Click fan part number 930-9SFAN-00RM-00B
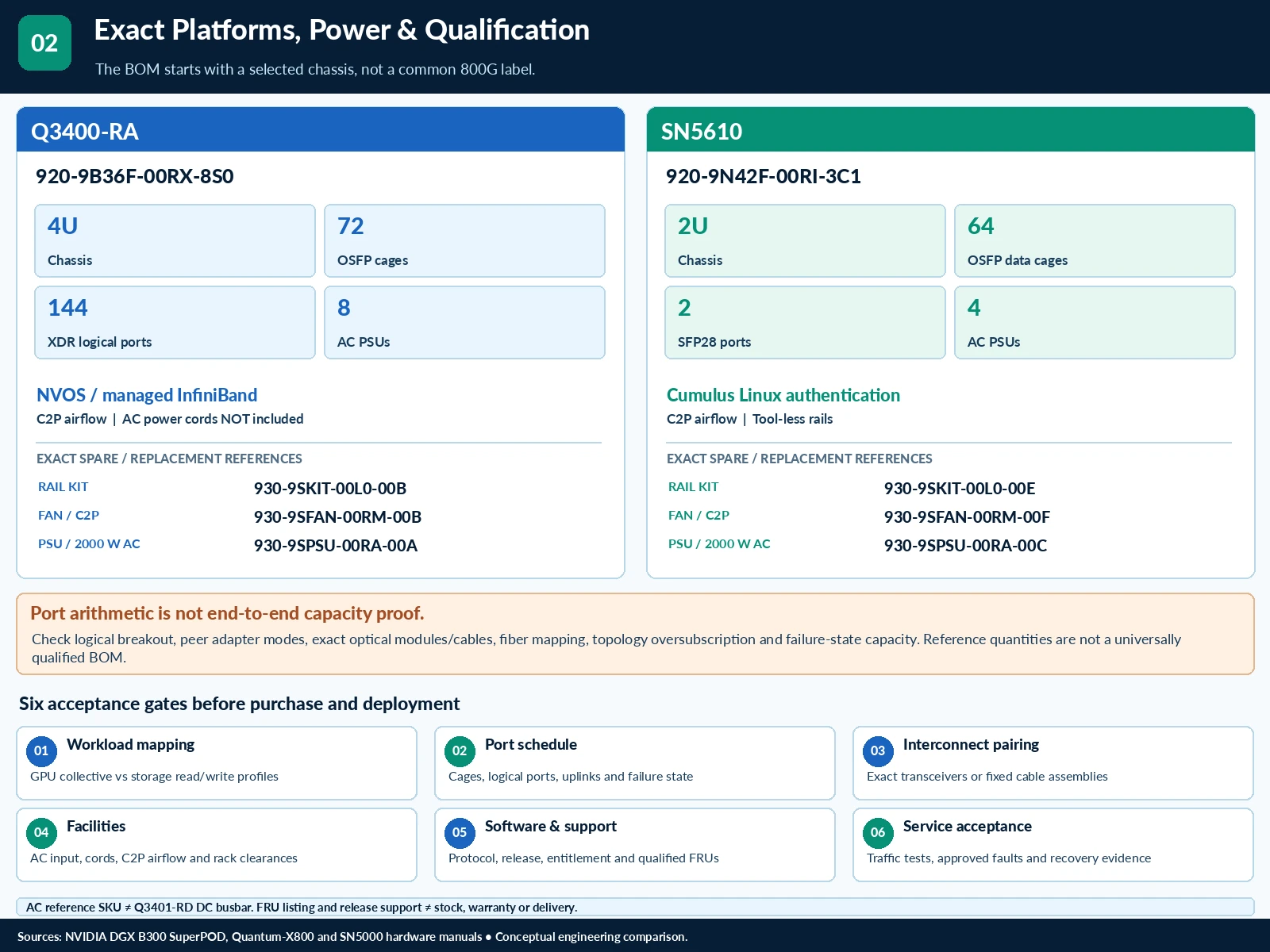This screenshot has height=952, width=1270. point(337,517)
